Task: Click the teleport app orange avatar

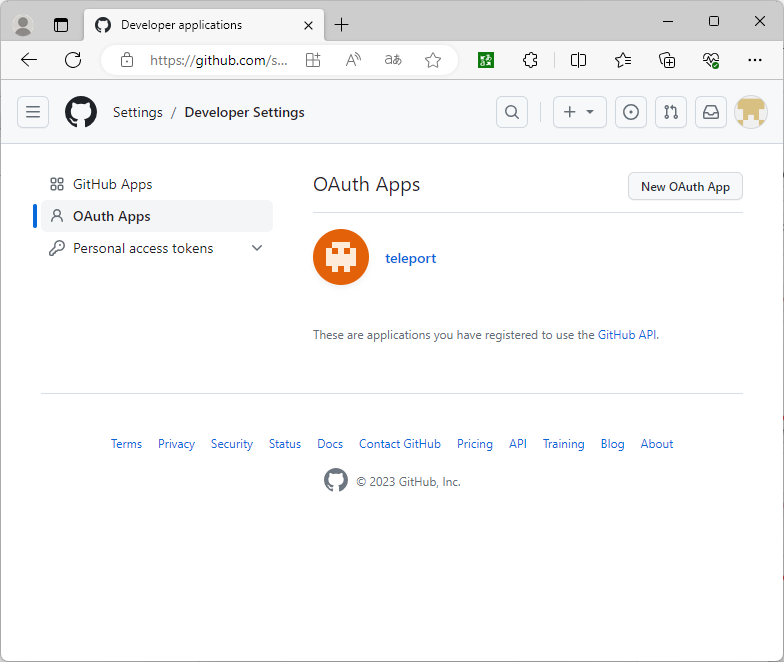Action: pos(341,257)
